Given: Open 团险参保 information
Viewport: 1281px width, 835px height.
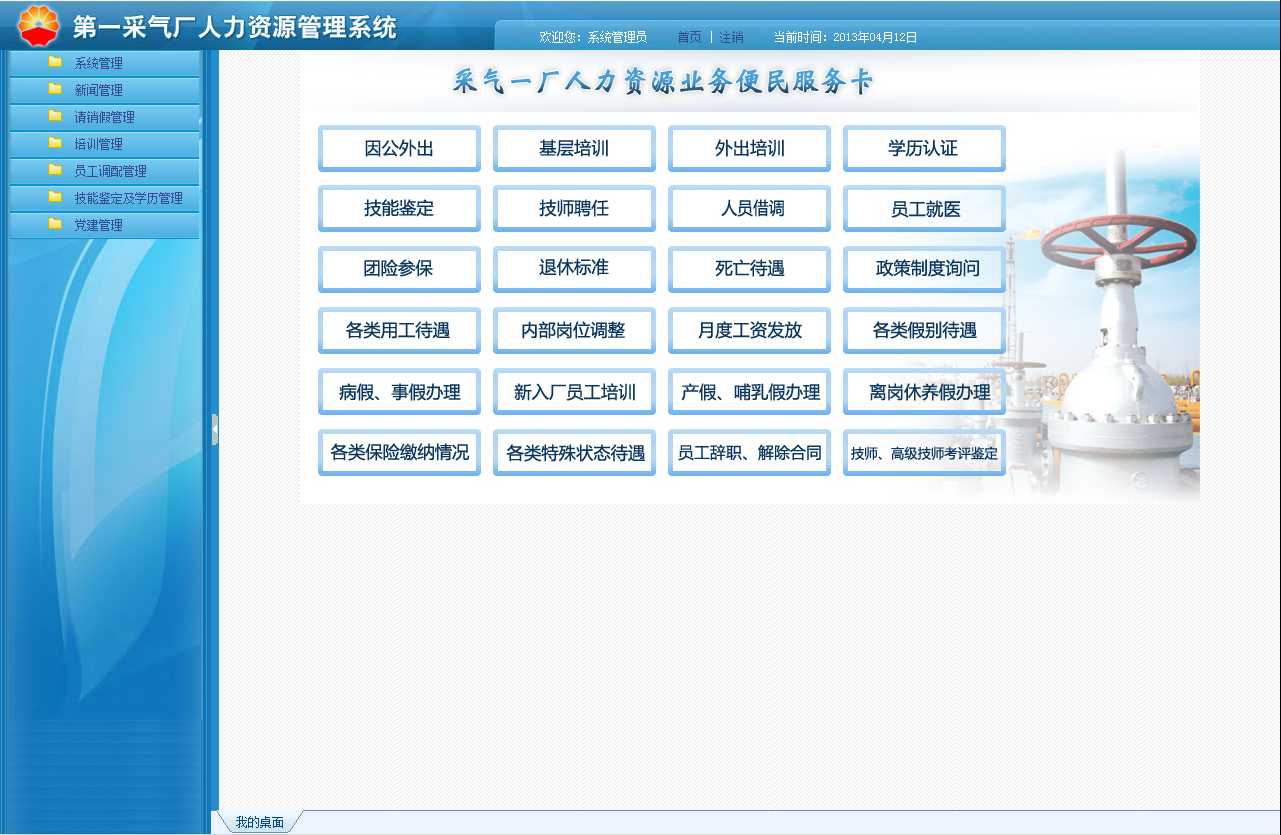Looking at the screenshot, I should (399, 270).
